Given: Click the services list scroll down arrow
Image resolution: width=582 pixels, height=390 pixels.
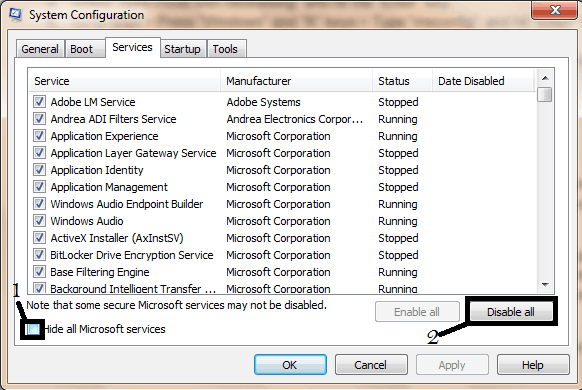Looking at the screenshot, I should coord(545,285).
